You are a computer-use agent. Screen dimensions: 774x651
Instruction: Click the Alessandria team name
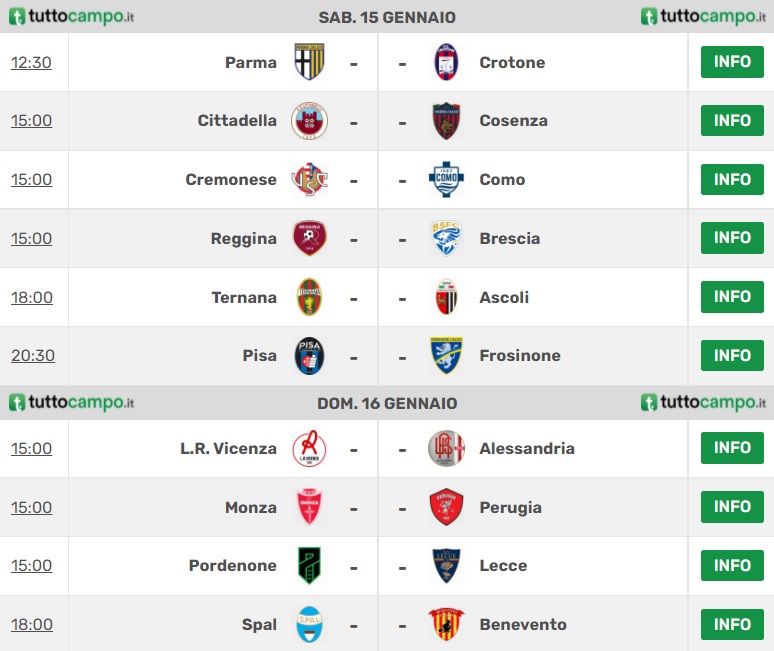click(527, 448)
